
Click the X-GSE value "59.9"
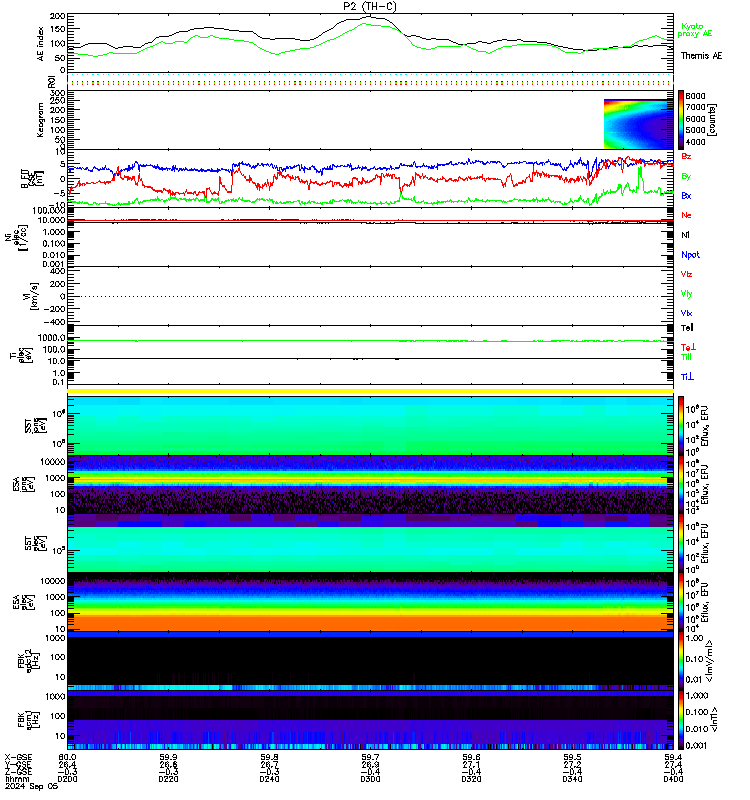[x=168, y=757]
